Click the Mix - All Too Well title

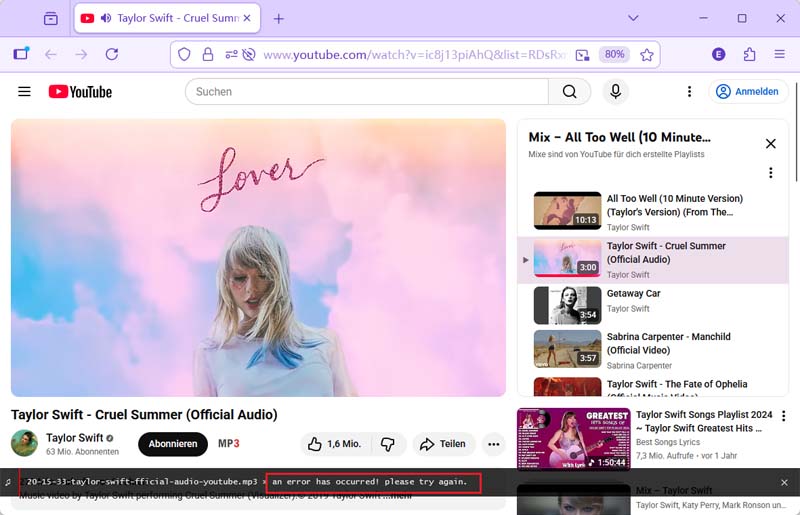(619, 137)
